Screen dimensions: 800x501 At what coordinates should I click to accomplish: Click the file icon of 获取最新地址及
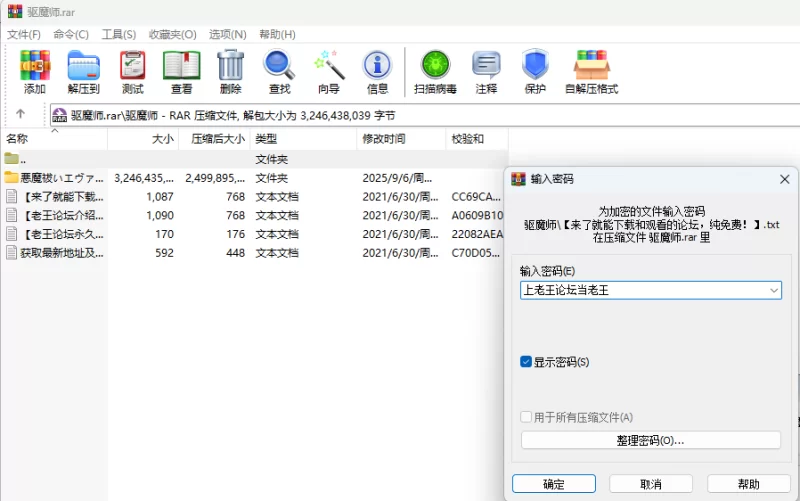coord(12,253)
